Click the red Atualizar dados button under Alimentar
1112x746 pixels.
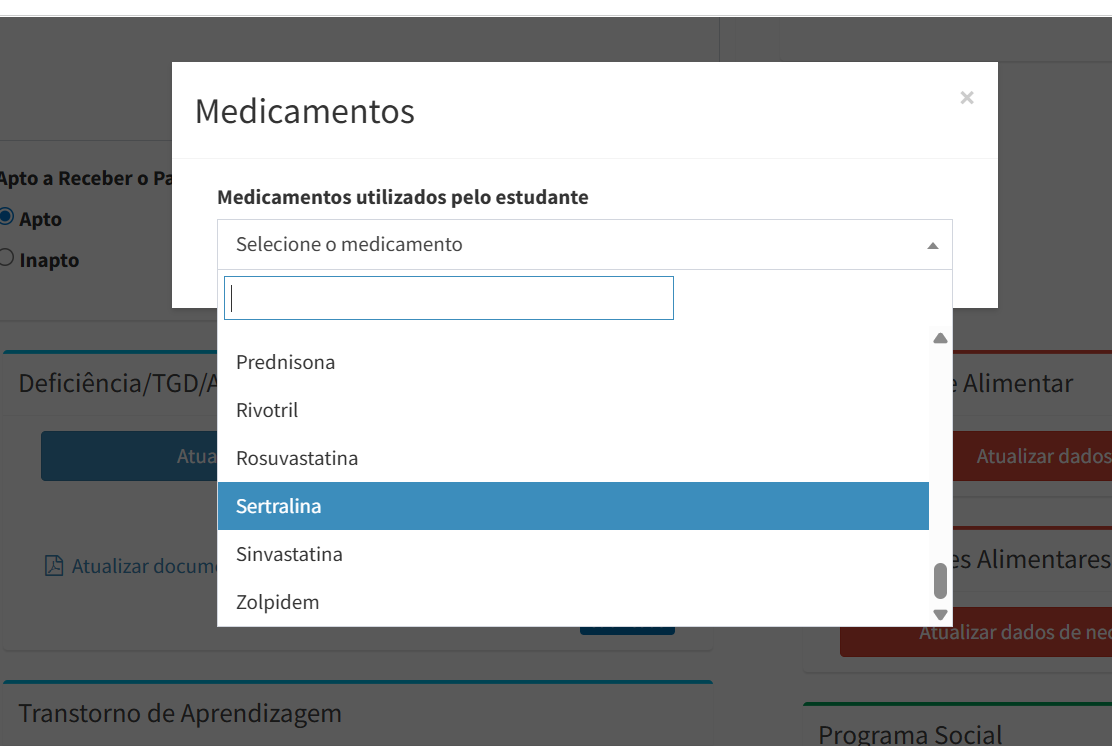click(1033, 456)
